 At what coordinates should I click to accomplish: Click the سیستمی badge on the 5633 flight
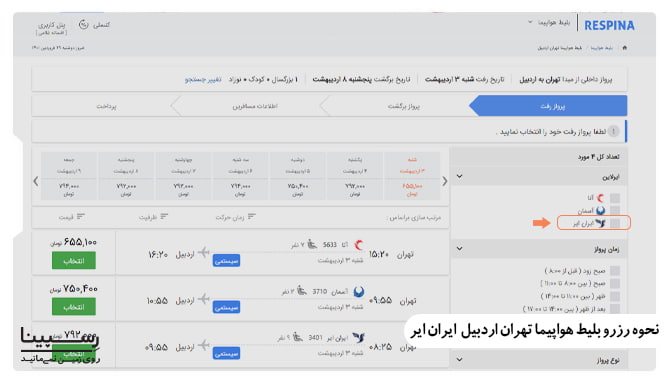coord(226,261)
